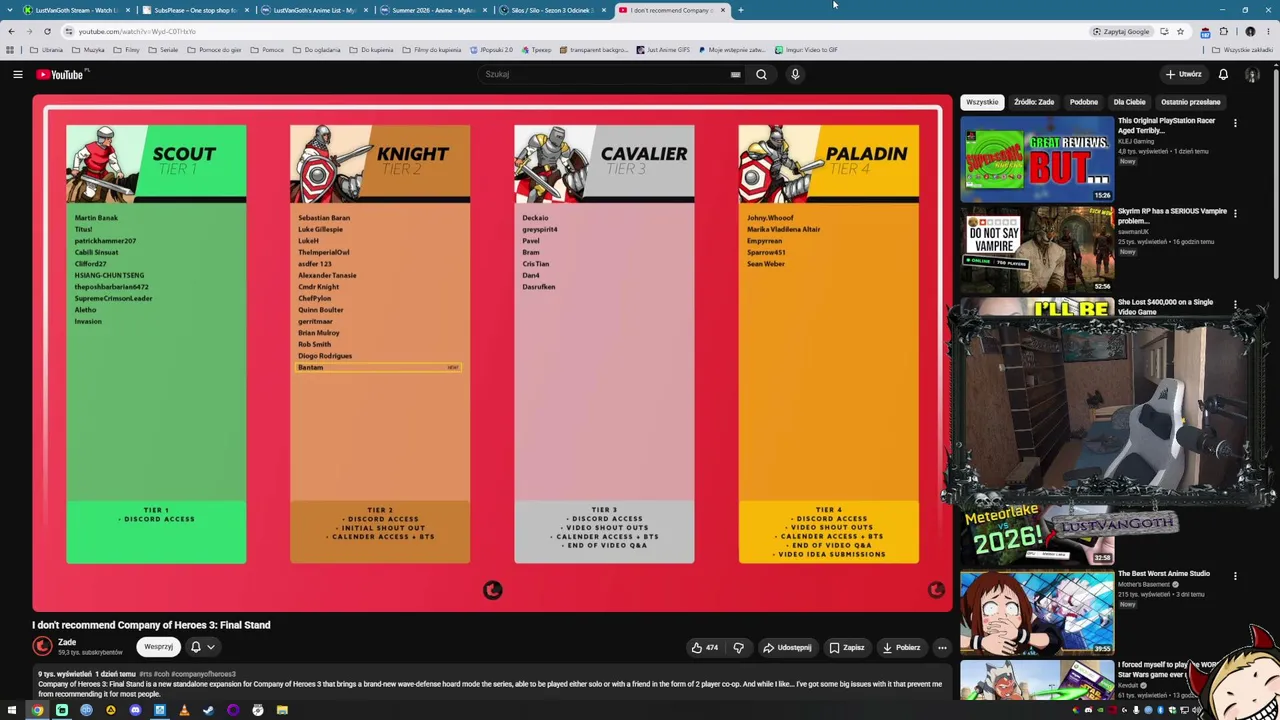
Task: Open the Do kupienia bookmarks folder
Action: [x=371, y=50]
